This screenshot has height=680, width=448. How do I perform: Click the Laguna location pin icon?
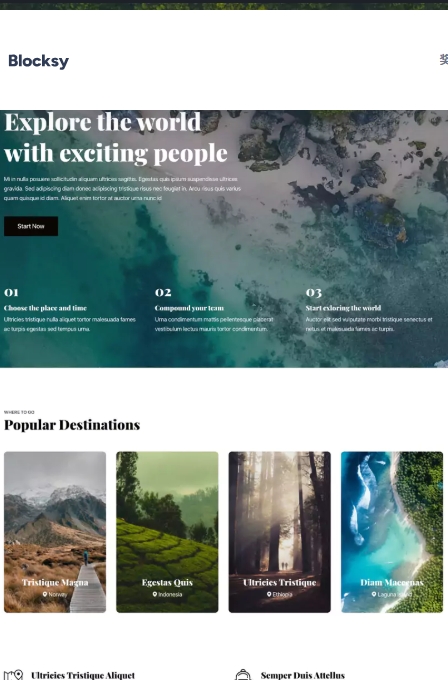click(374, 594)
